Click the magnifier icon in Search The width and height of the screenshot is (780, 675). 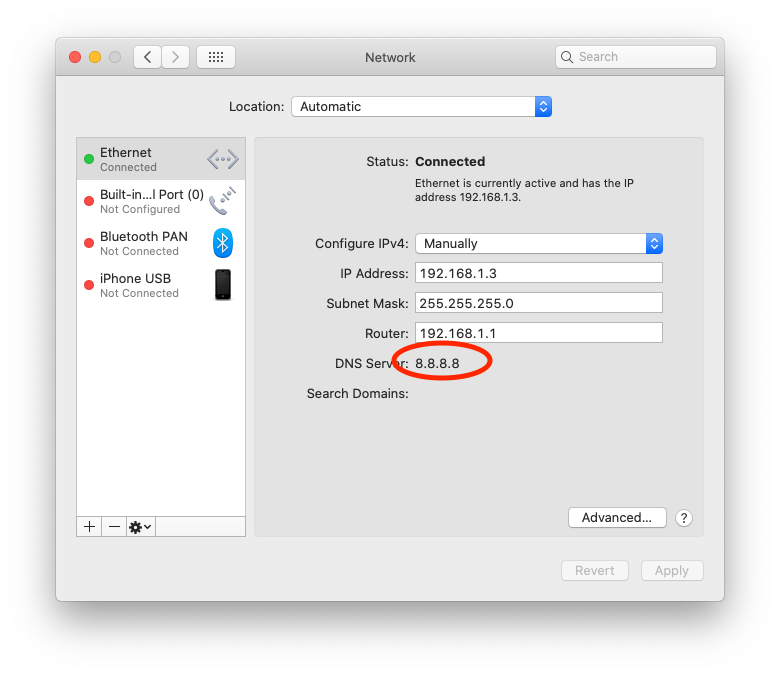[567, 57]
